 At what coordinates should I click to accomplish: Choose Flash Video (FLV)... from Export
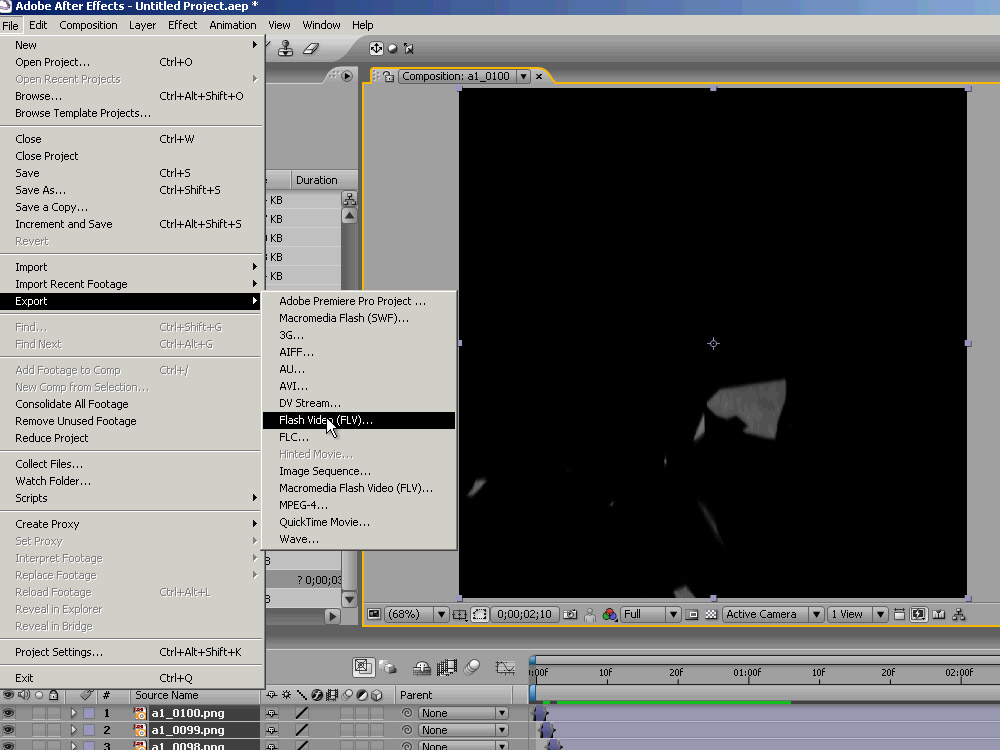click(358, 420)
